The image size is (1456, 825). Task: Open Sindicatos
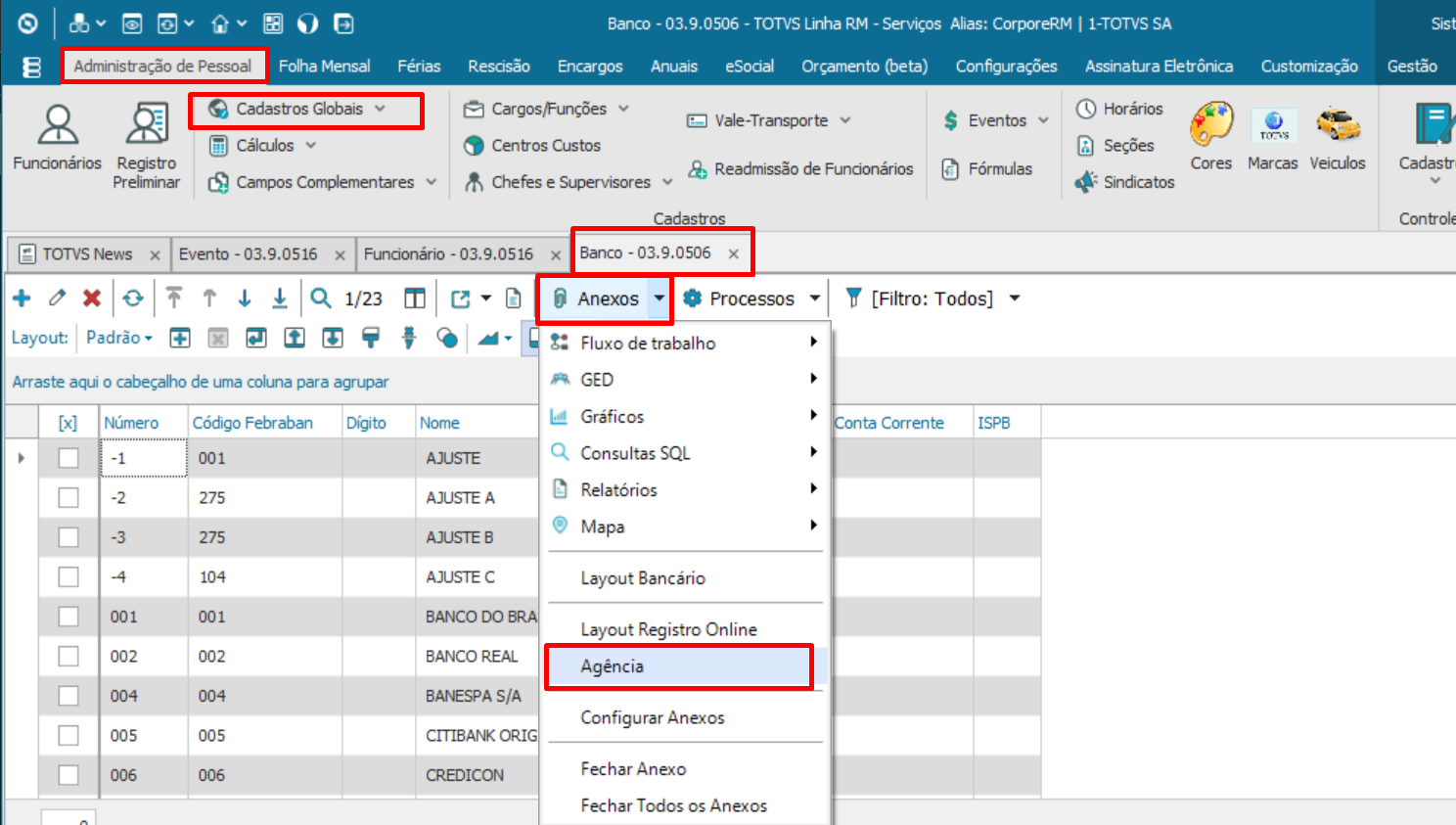(1124, 182)
